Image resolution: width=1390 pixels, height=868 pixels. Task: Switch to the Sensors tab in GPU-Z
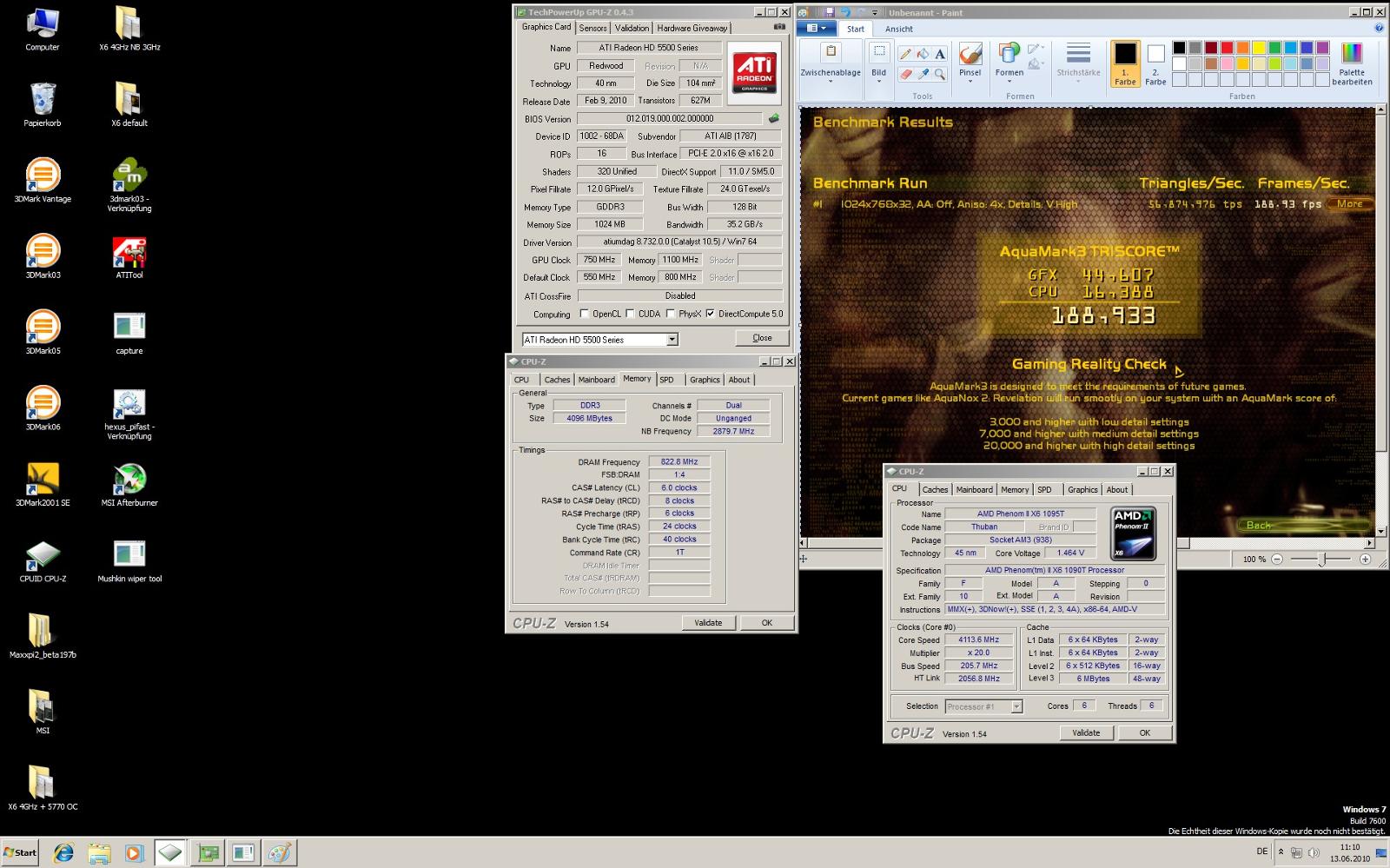(593, 28)
